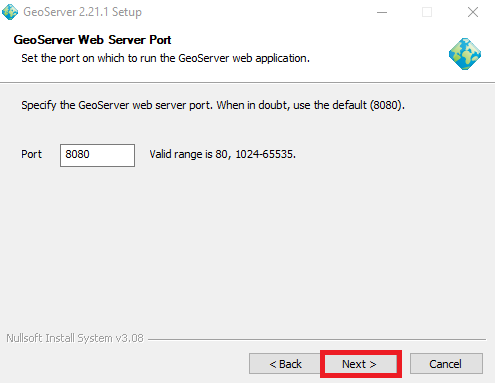Click the 'Valid range is 80, 1024-65535.' text

(222, 154)
